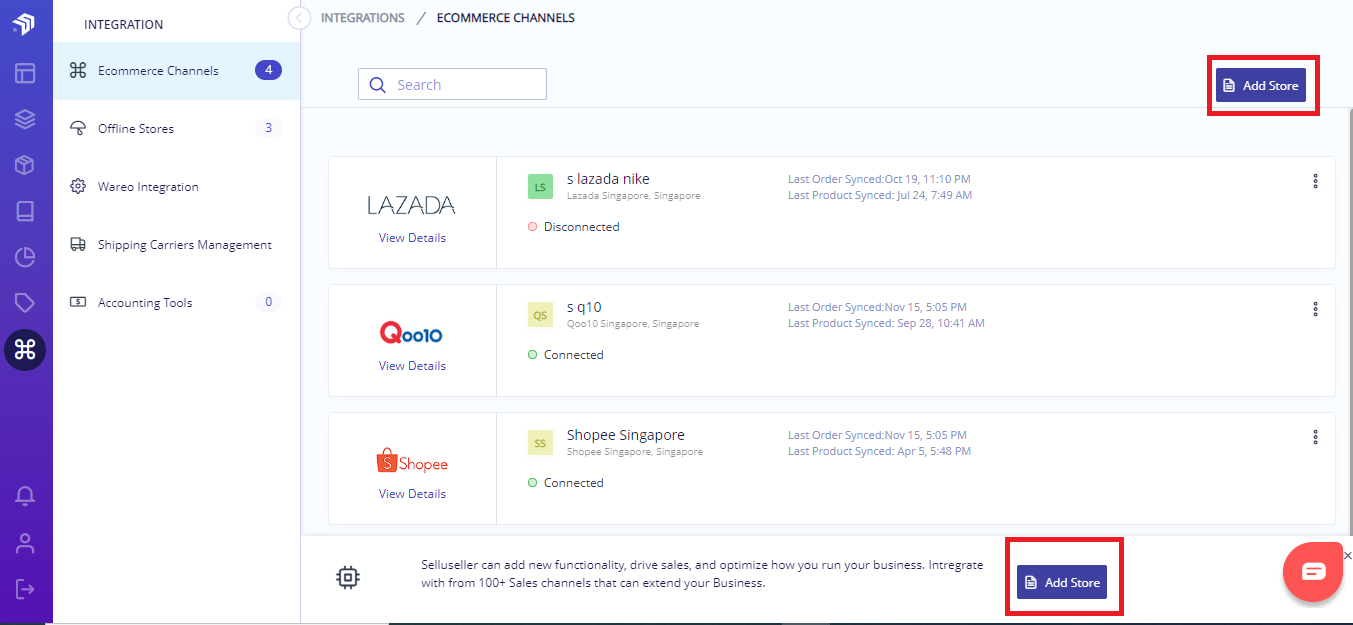Click the Qoo10 logo
1353x625 pixels.
point(412,332)
